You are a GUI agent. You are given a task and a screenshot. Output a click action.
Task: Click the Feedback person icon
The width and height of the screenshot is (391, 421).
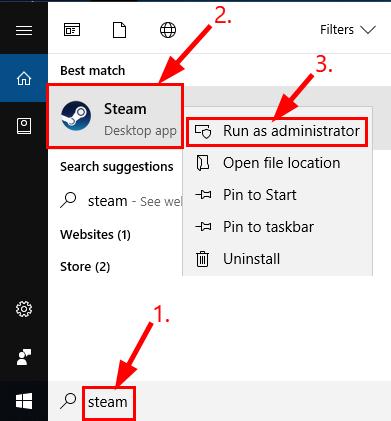point(24,357)
